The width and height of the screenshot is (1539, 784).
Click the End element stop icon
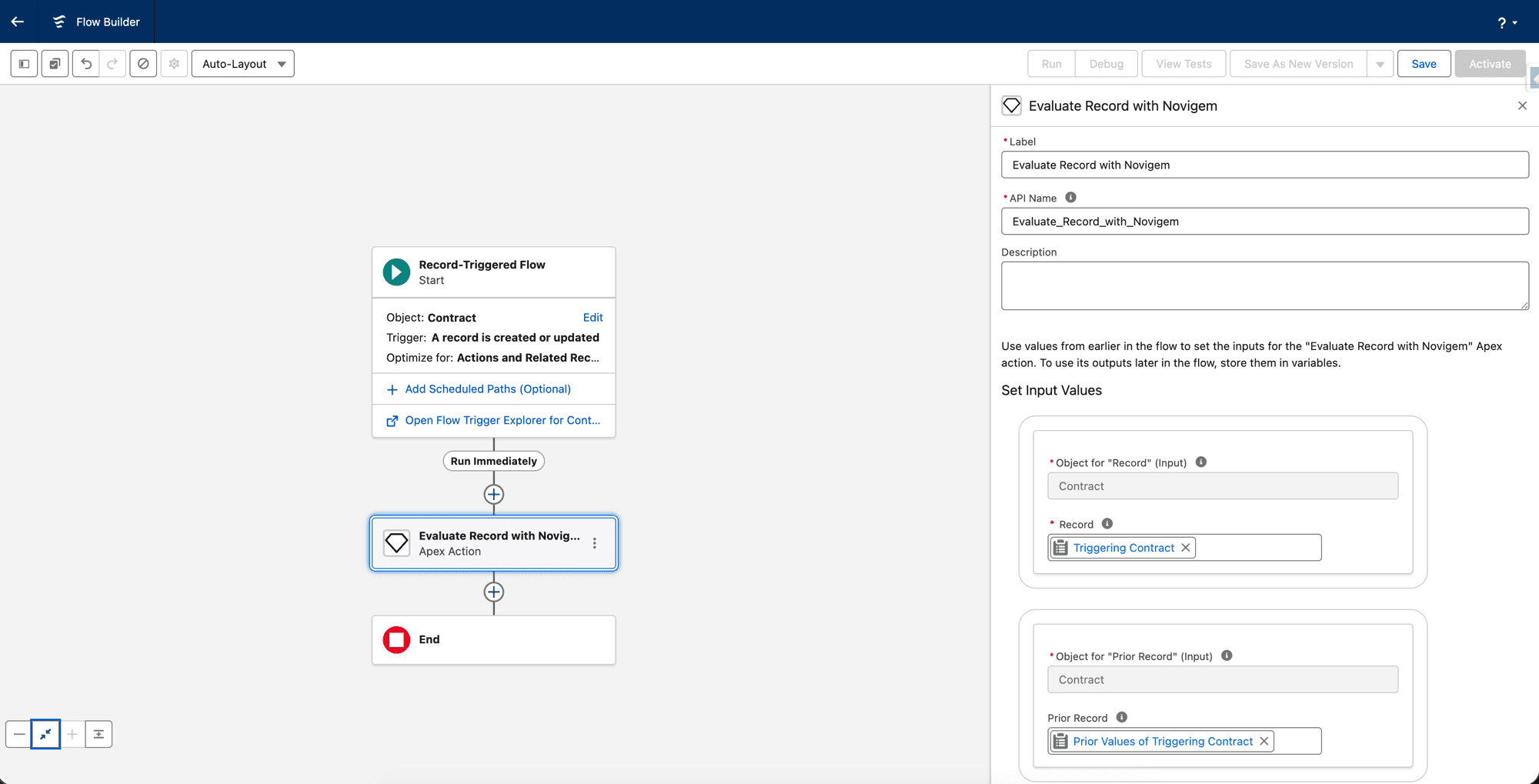396,639
